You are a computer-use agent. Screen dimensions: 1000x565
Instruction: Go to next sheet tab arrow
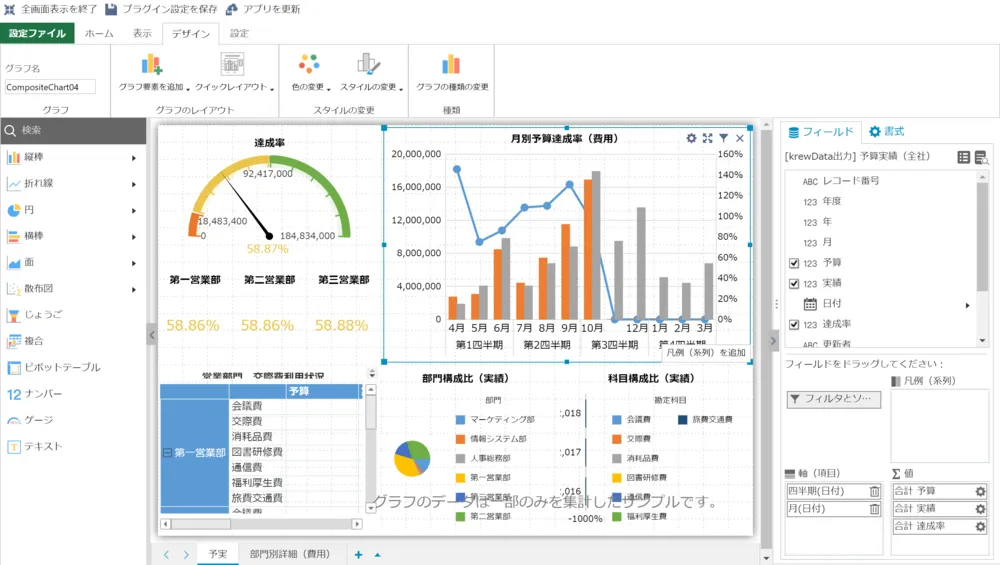click(x=186, y=555)
